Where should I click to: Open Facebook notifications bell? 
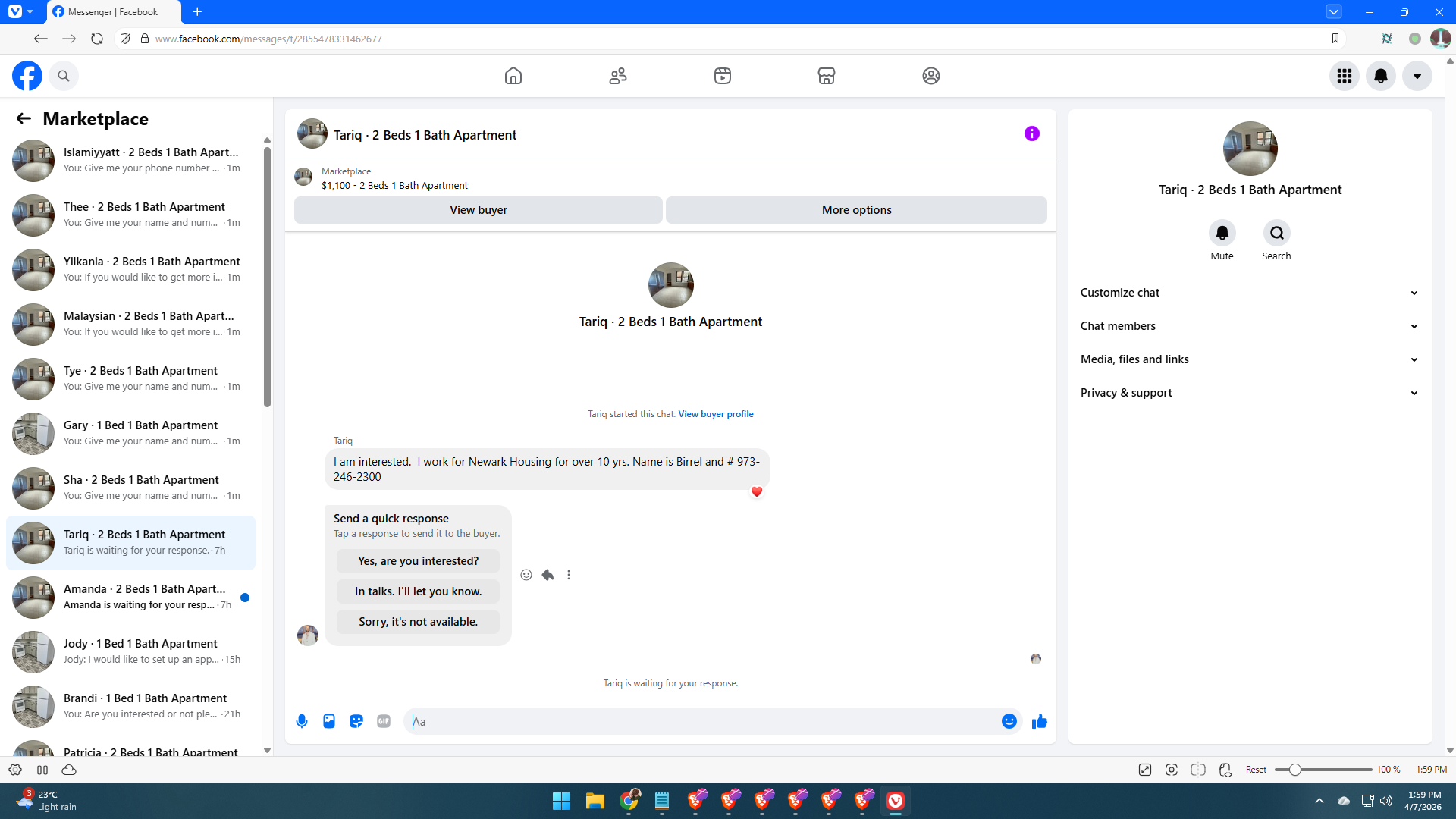coord(1381,76)
